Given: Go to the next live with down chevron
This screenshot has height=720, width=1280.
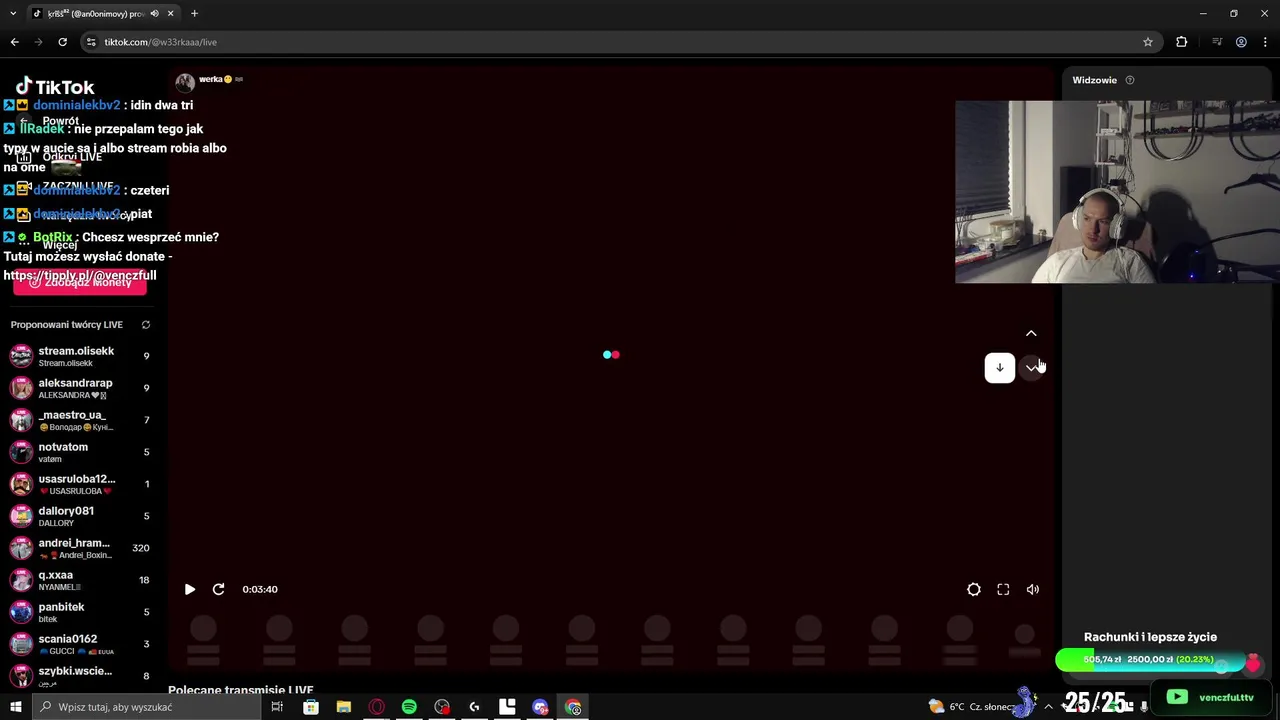Looking at the screenshot, I should (x=1031, y=368).
